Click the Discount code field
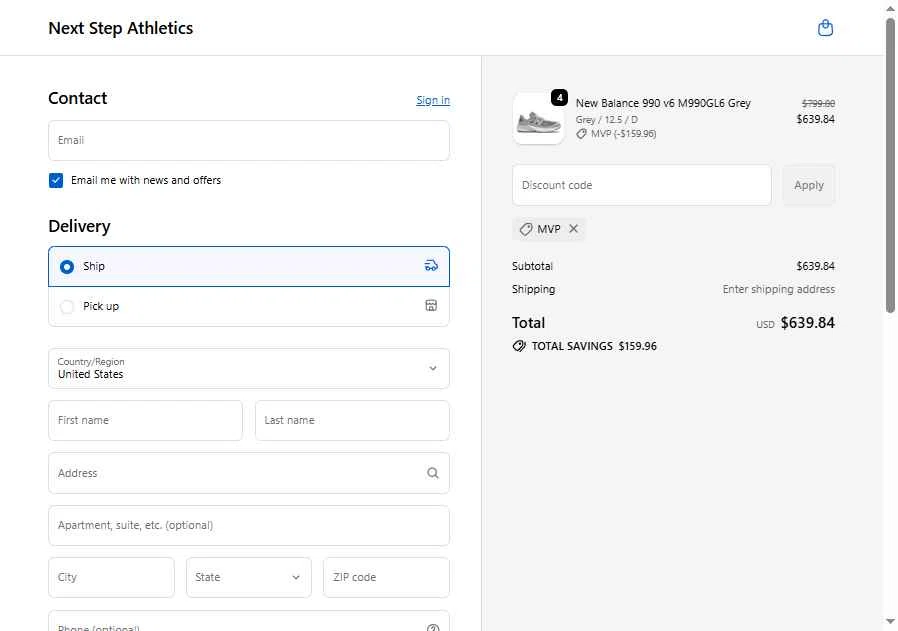 point(641,185)
